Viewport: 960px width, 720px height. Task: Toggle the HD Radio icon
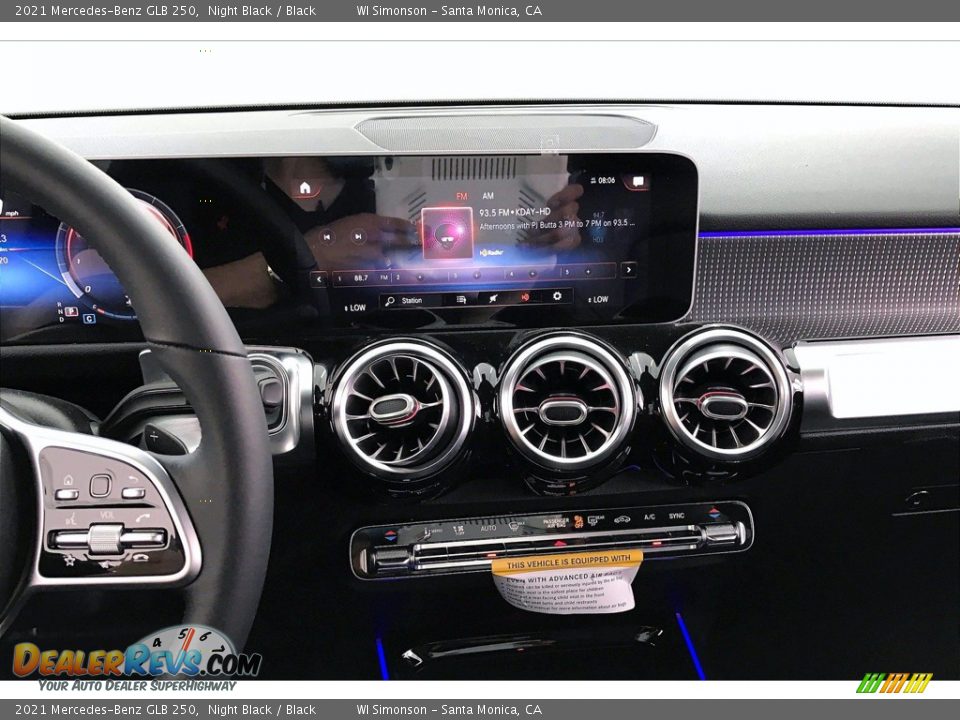(525, 297)
